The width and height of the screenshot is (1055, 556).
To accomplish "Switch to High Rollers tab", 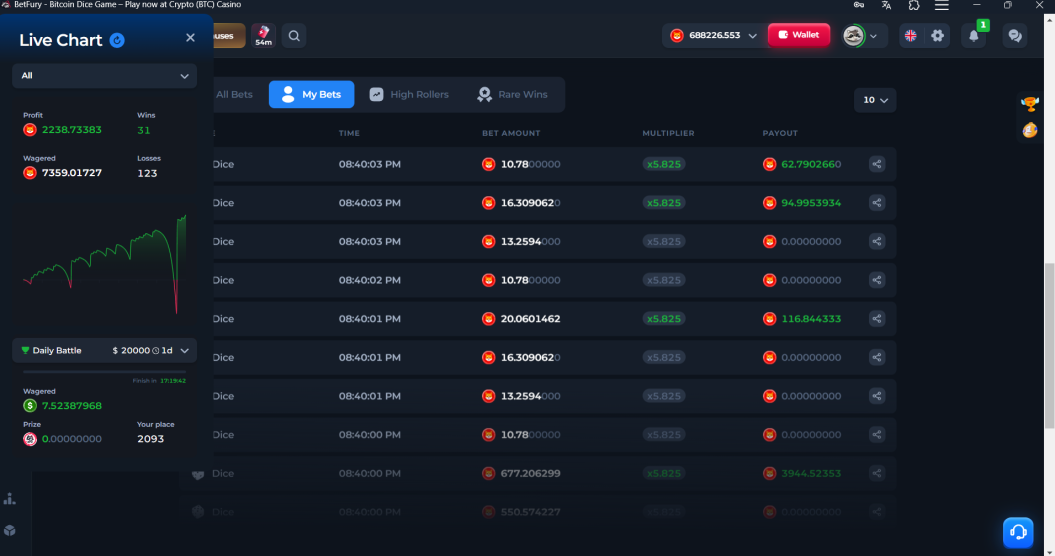I will coord(409,94).
